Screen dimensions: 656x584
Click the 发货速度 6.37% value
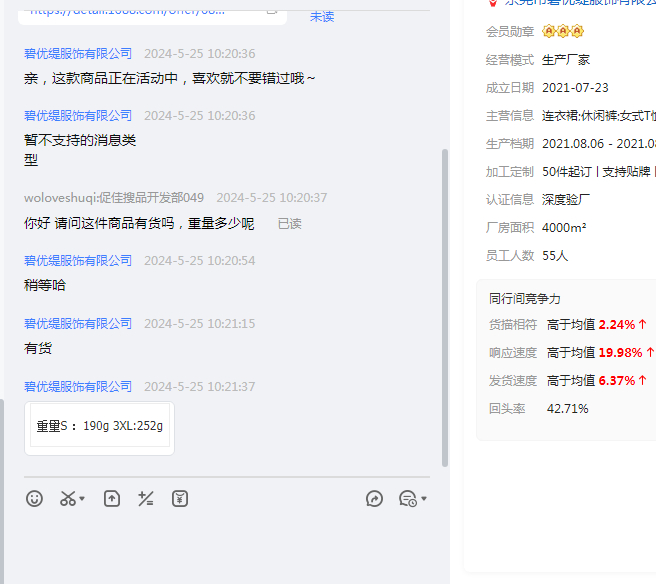617,381
